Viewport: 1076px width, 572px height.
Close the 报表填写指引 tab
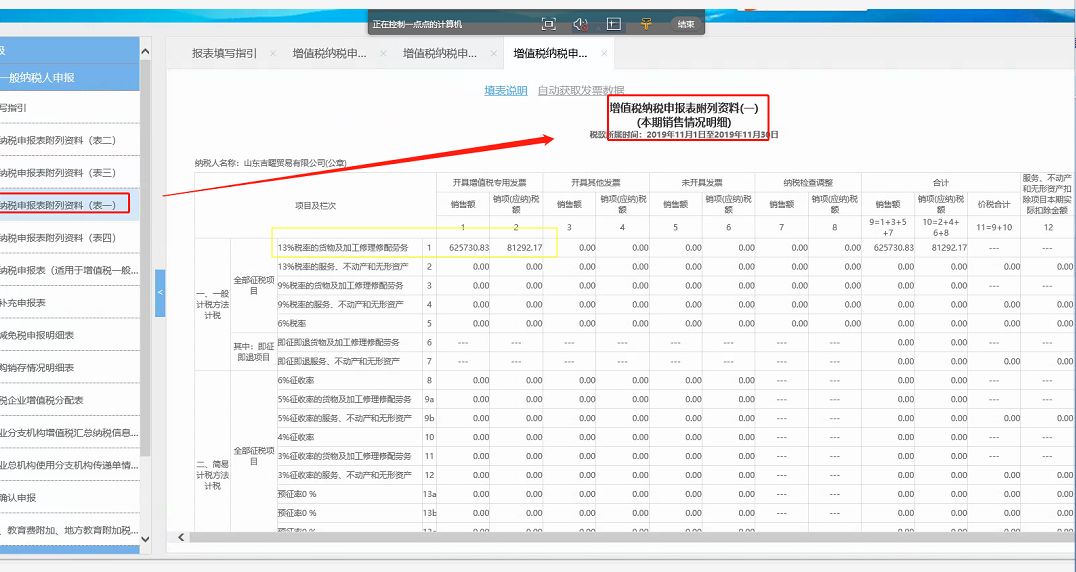271,54
